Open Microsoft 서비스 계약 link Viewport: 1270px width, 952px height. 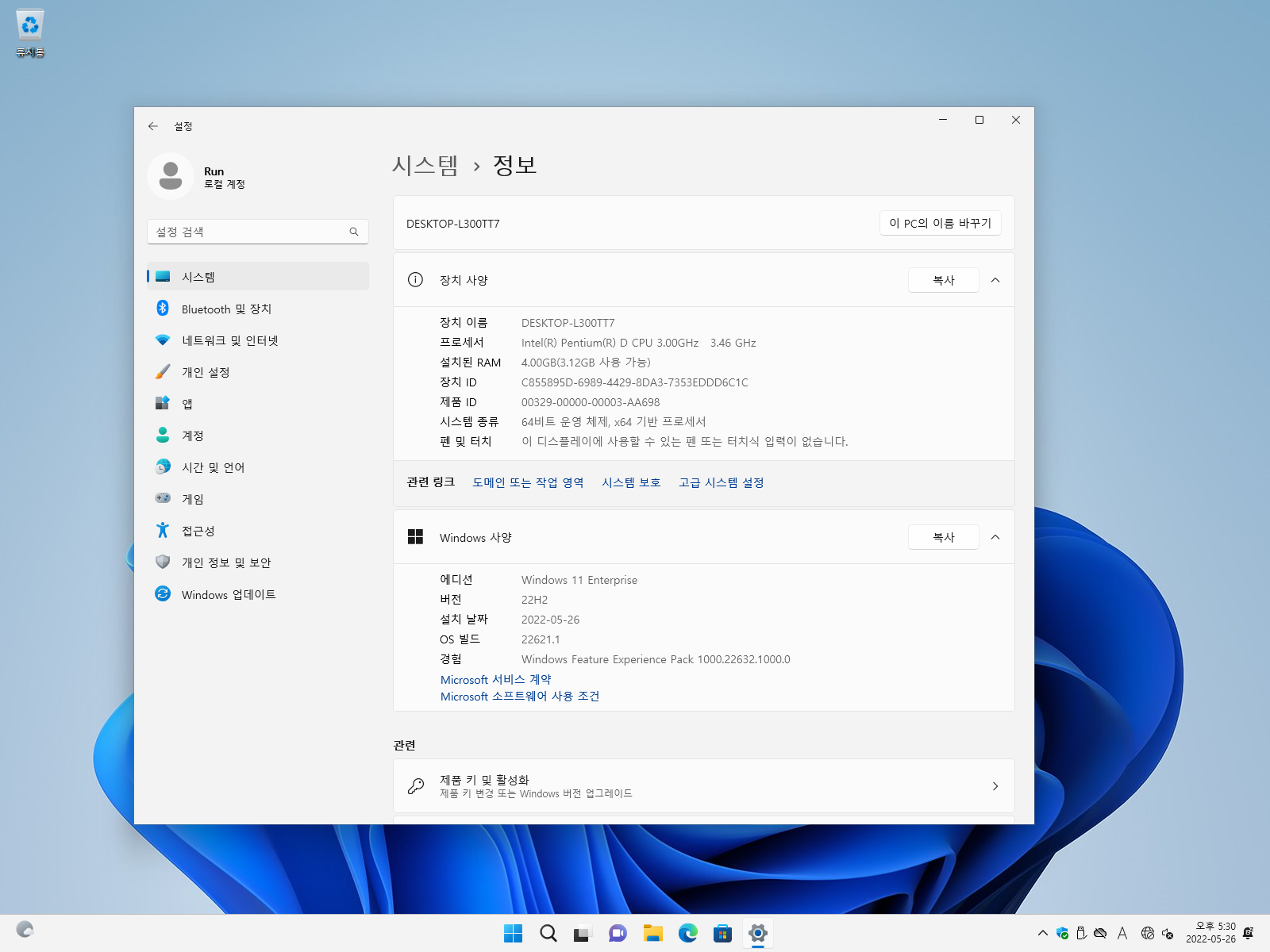(x=495, y=680)
